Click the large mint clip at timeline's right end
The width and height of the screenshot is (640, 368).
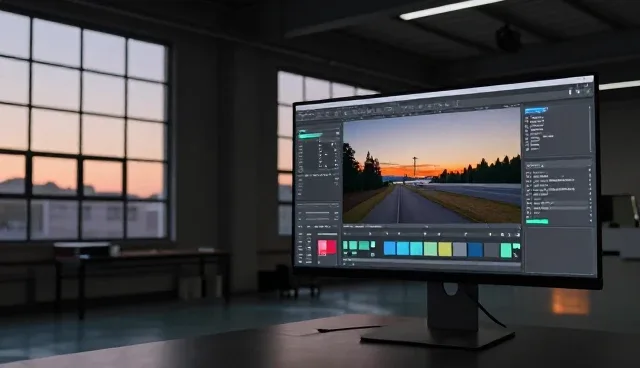tap(506, 250)
